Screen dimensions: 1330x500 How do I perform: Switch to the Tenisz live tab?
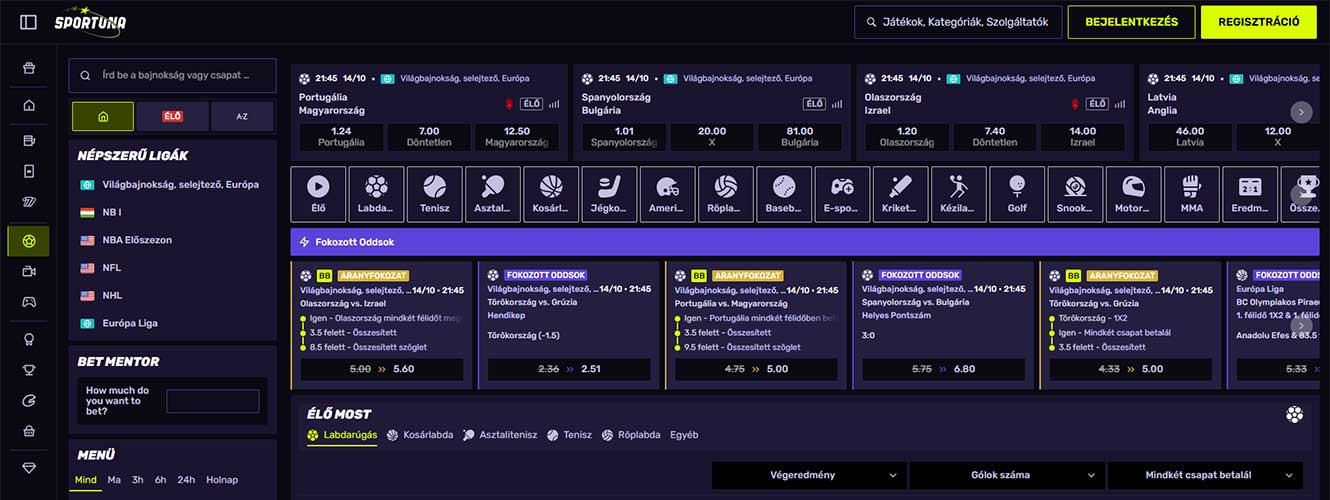coord(570,435)
